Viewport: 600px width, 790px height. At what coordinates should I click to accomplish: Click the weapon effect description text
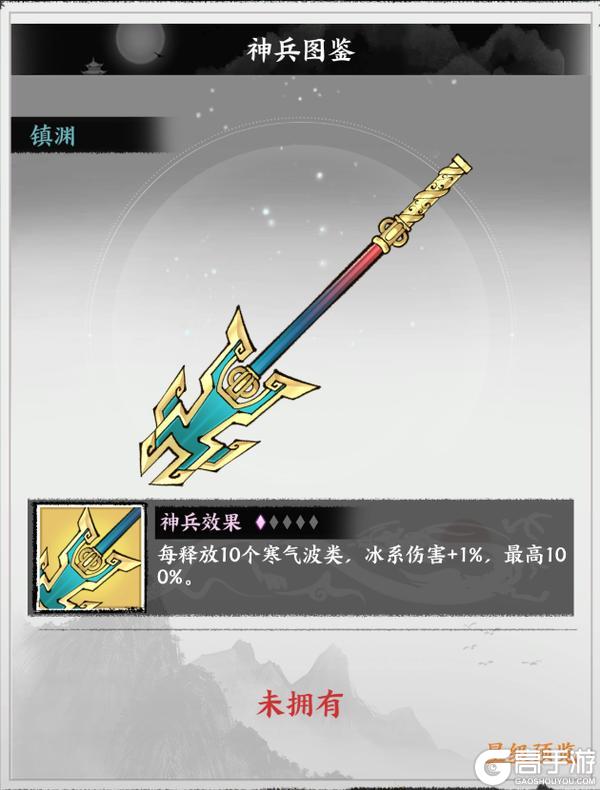362,566
